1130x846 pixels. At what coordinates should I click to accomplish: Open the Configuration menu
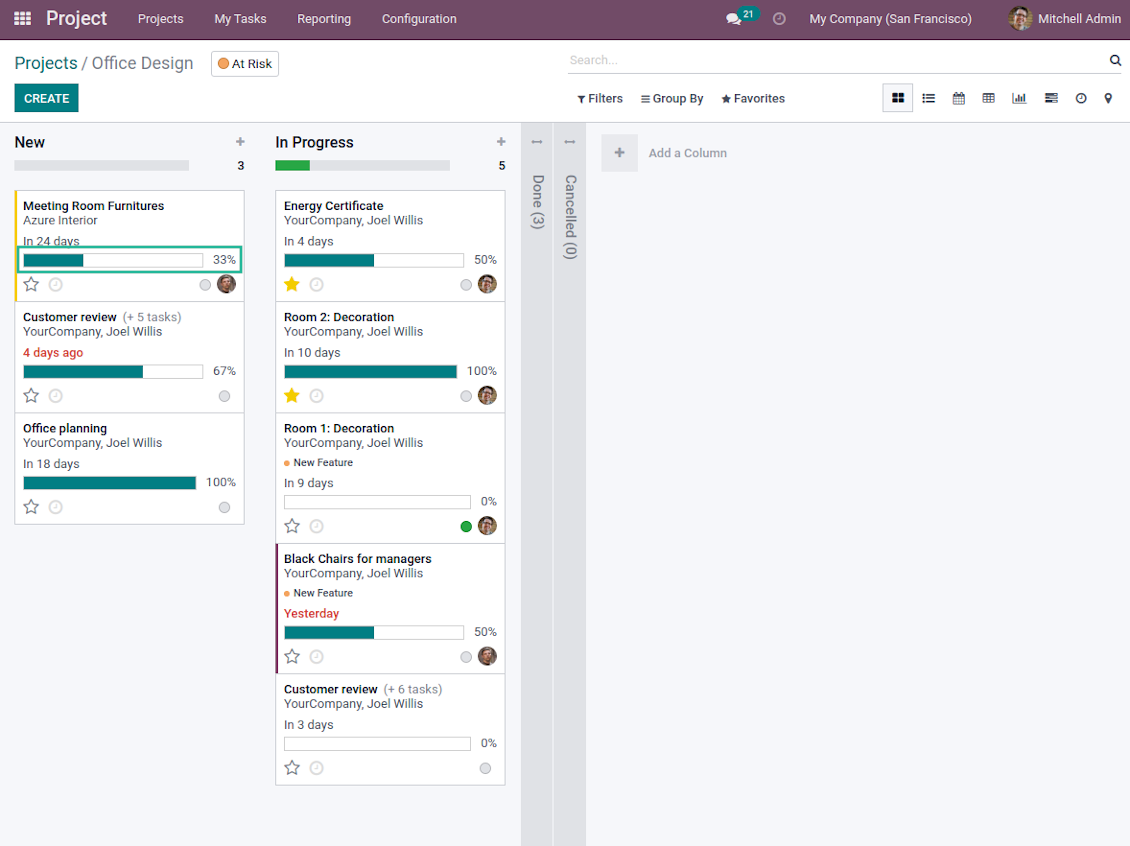(x=419, y=19)
